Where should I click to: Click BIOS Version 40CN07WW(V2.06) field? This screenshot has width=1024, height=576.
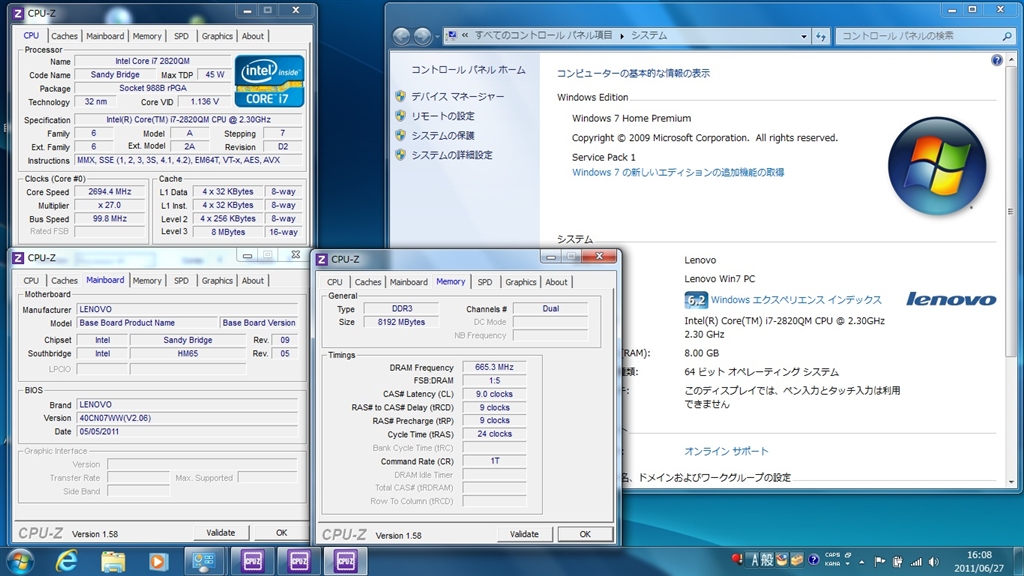[187, 418]
